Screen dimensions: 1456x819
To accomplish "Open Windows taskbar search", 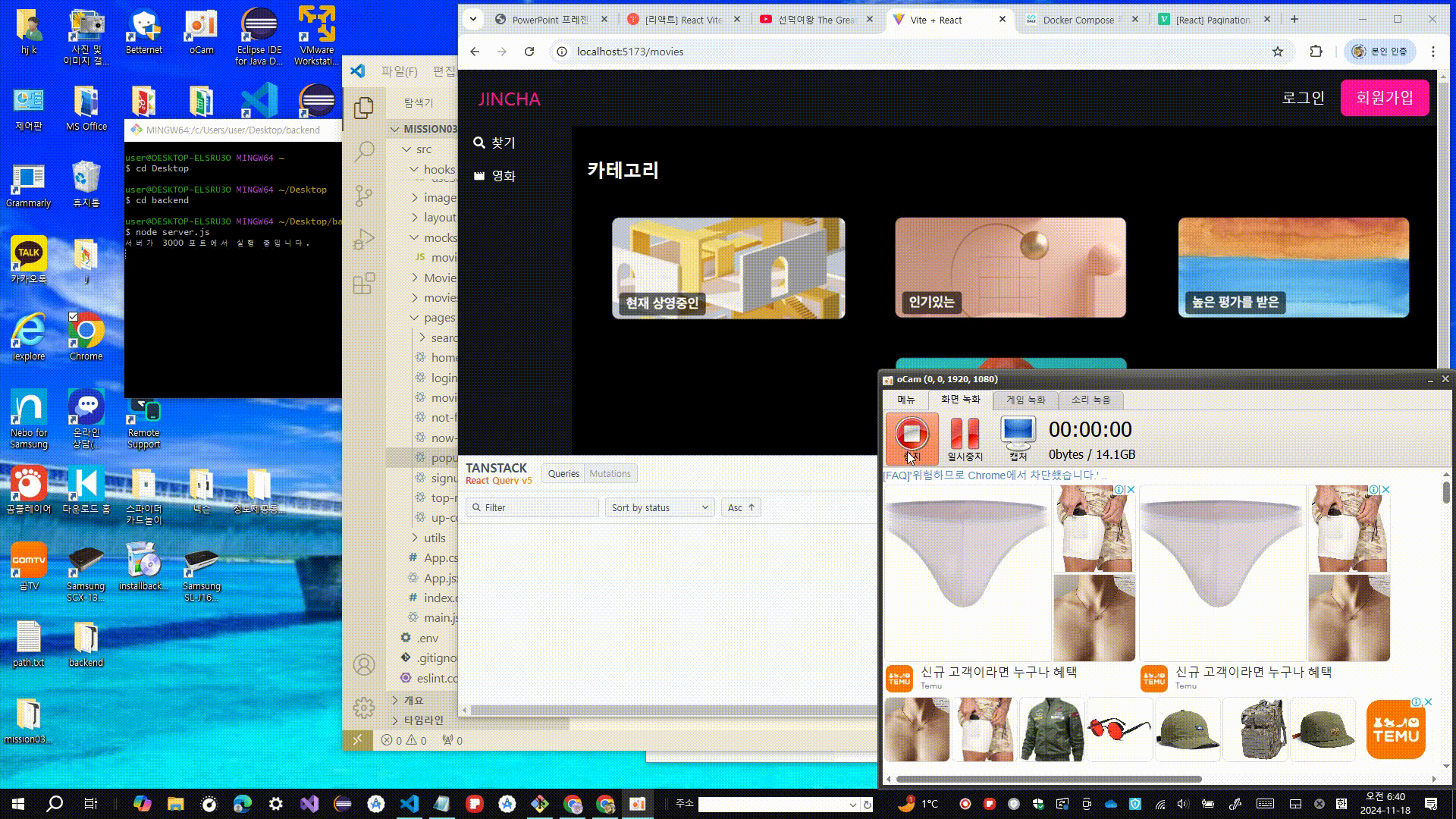I will pyautogui.click(x=55, y=804).
